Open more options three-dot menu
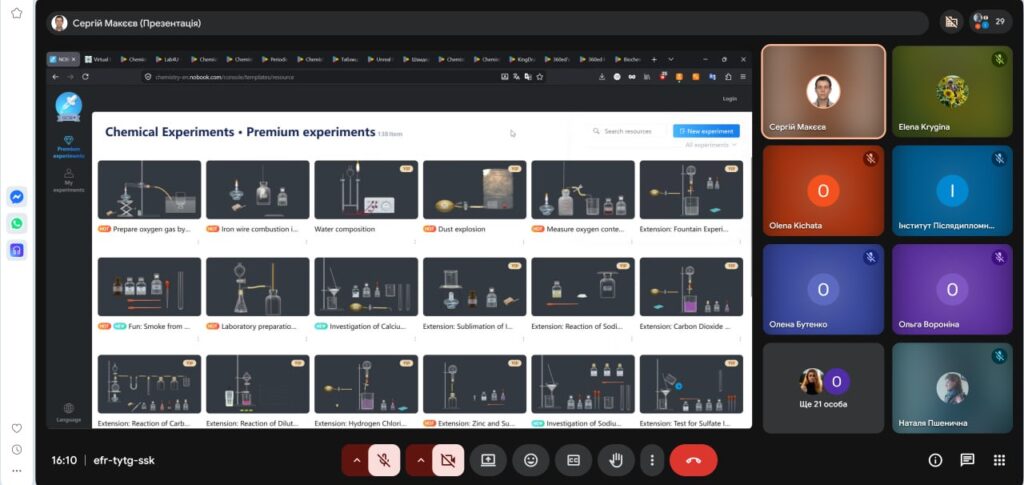Viewport: 1024px width, 485px height. tap(652, 460)
